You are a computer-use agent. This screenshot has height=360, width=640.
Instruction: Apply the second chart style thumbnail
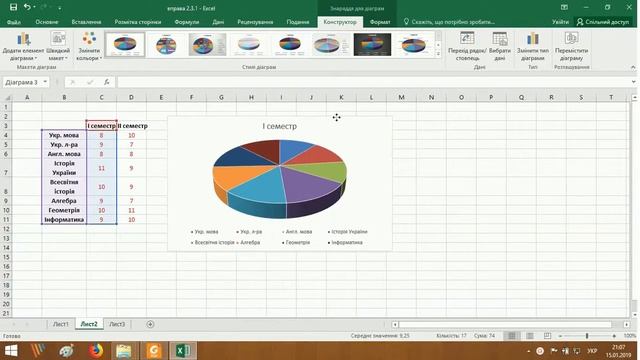[x=166, y=44]
